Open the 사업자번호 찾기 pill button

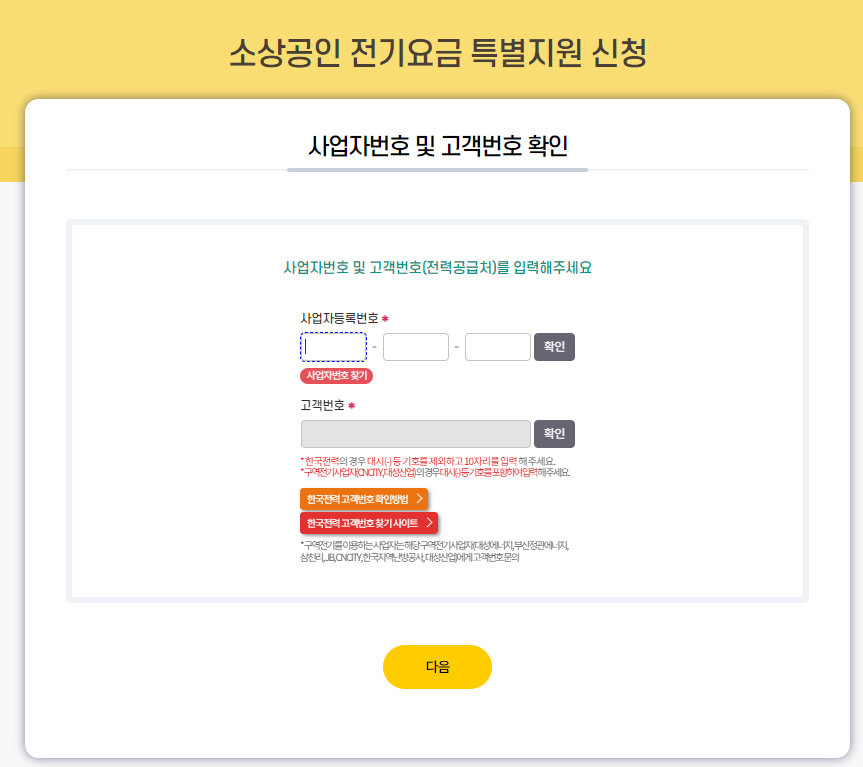336,376
